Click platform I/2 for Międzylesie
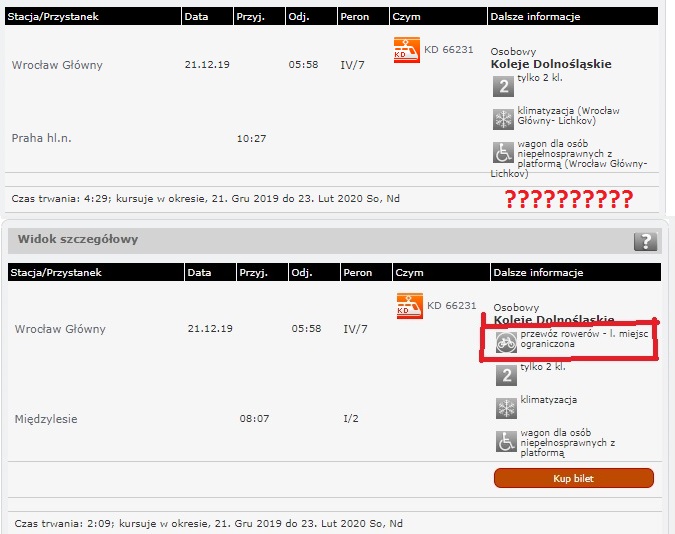 [351, 419]
